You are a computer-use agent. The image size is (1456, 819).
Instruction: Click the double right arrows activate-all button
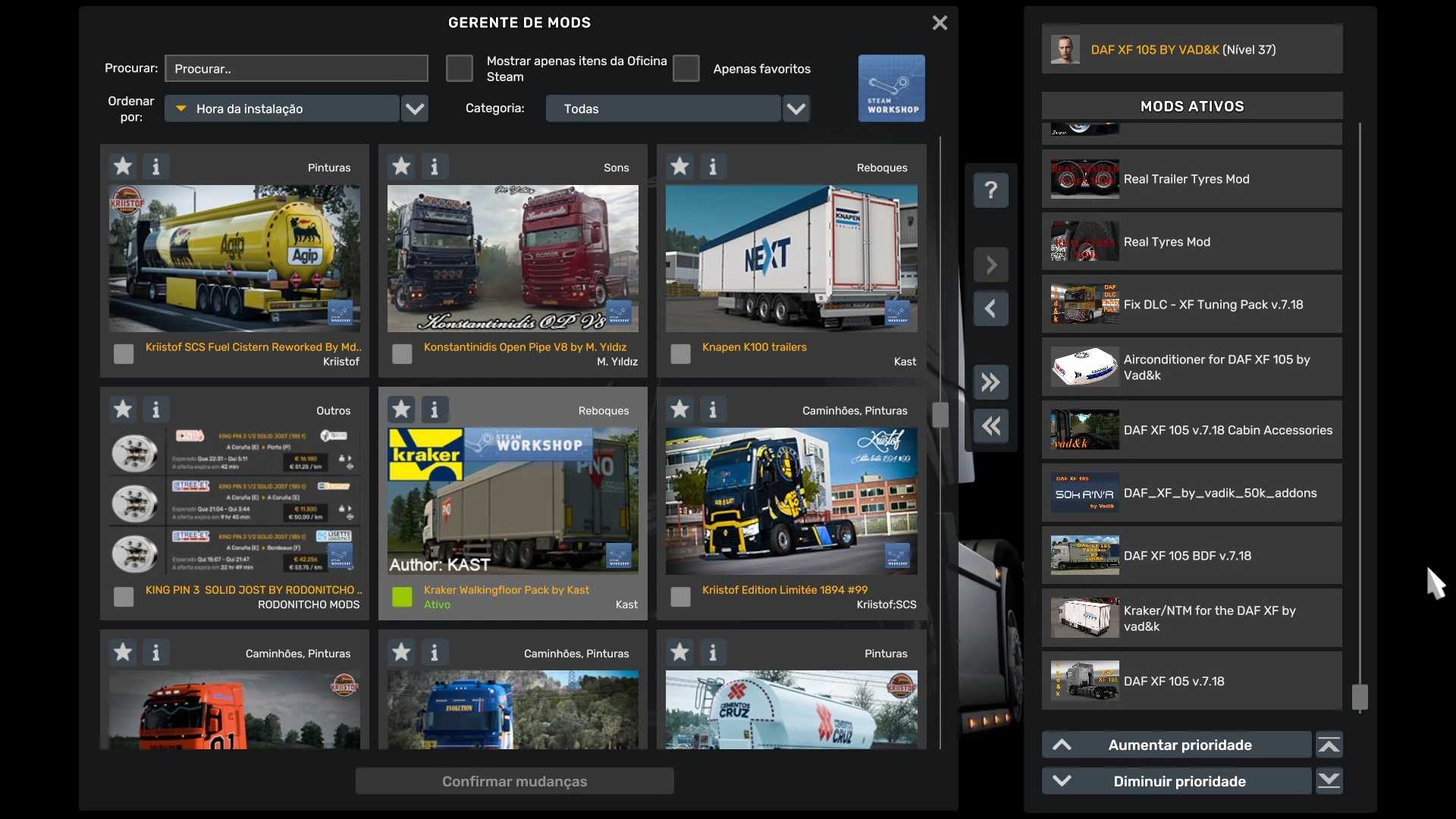click(x=990, y=382)
